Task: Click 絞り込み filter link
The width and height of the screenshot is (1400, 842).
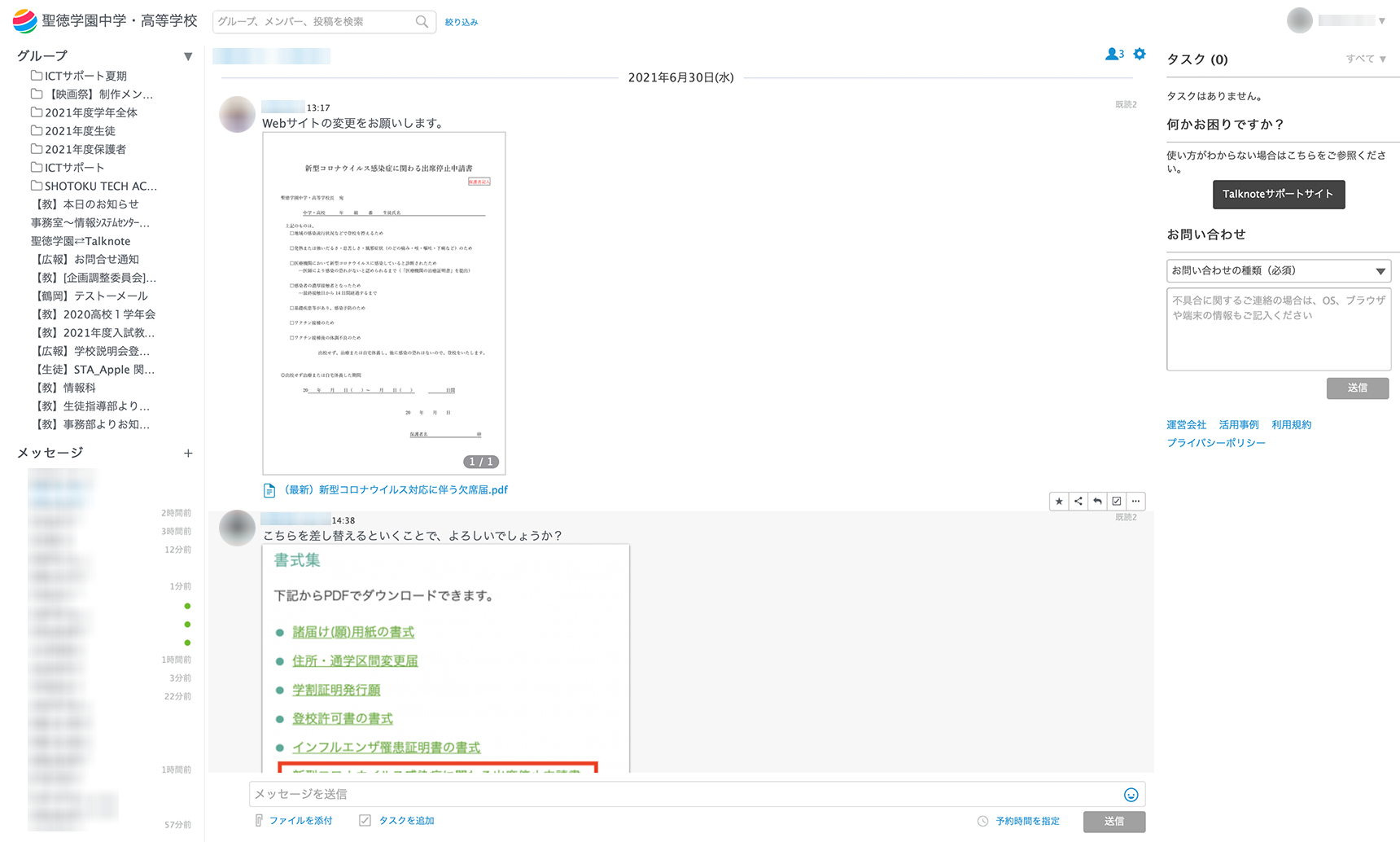Action: point(462,22)
